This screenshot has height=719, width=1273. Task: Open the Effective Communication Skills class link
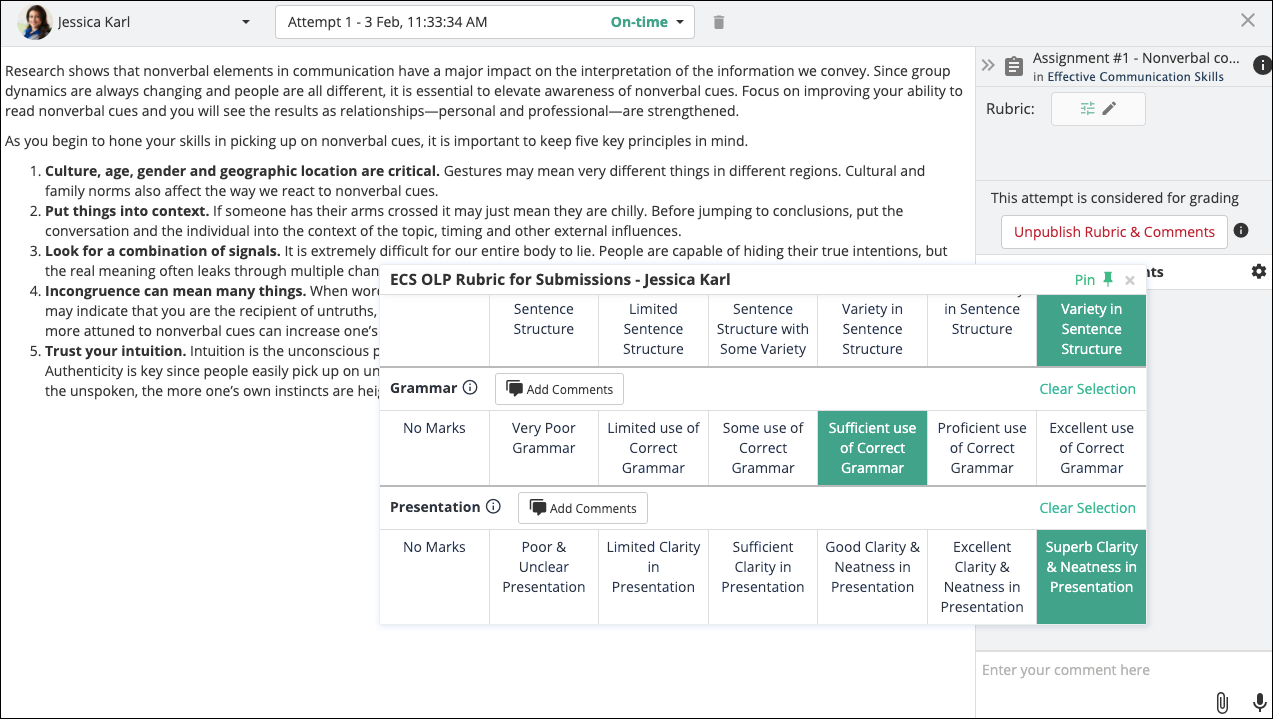coord(1134,77)
